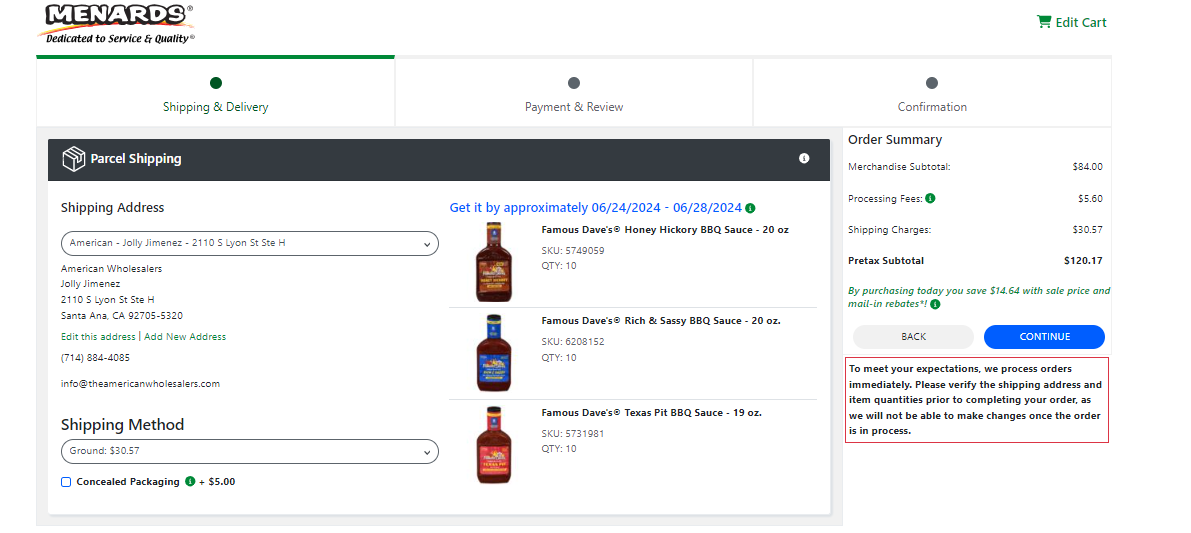The image size is (1191, 533).
Task: Click Add New Address link
Action: point(185,336)
